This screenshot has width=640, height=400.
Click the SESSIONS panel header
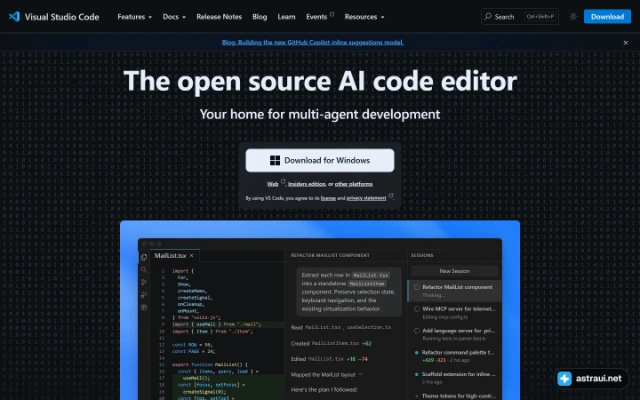(422, 255)
